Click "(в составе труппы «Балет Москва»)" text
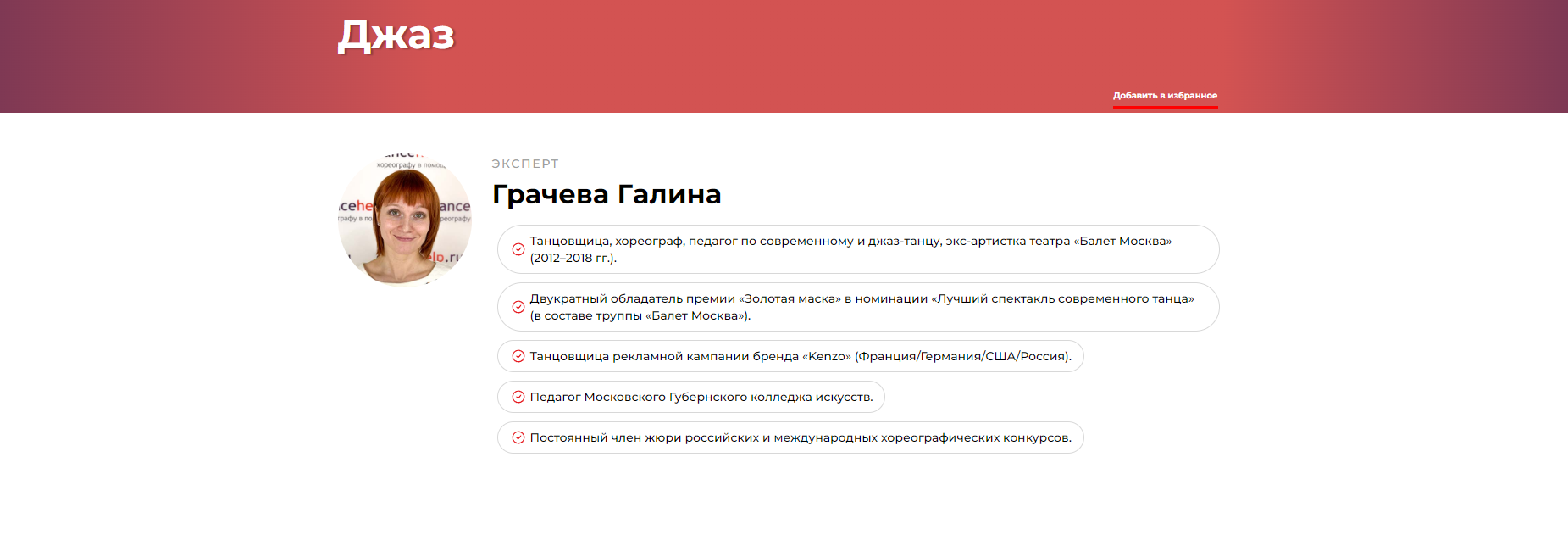The height and width of the screenshot is (535, 1568). point(640,316)
